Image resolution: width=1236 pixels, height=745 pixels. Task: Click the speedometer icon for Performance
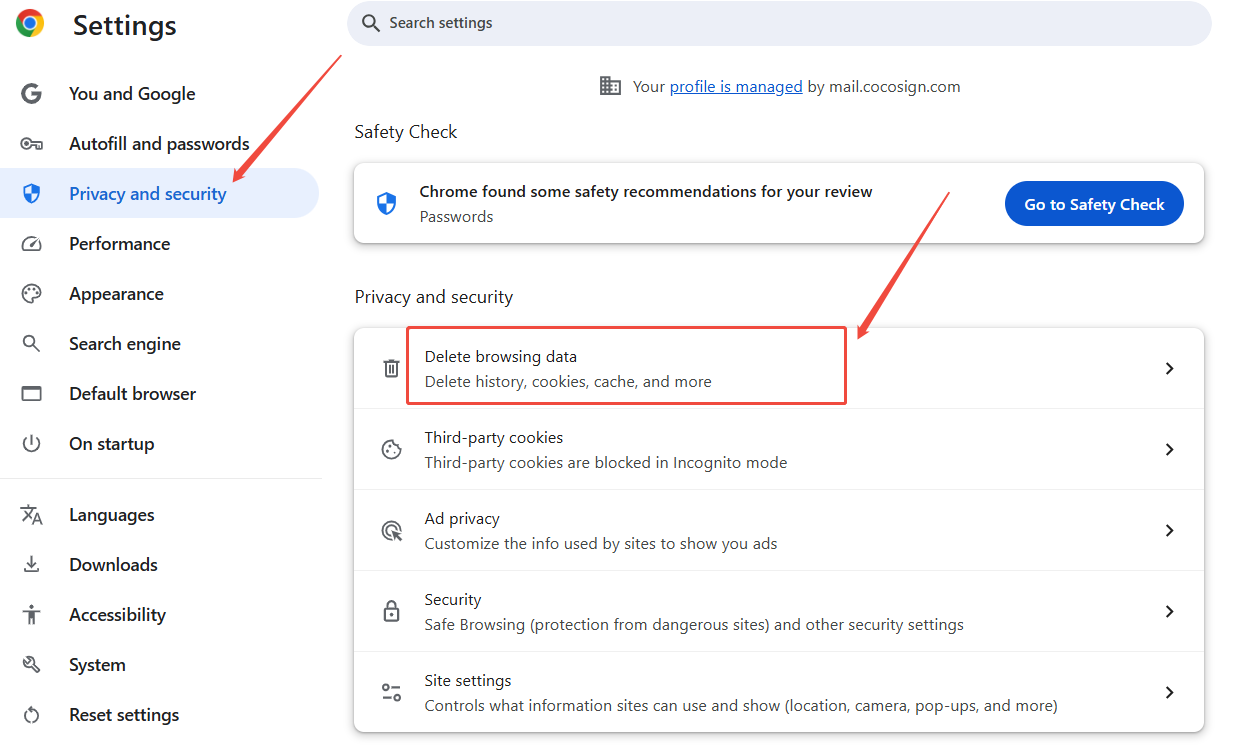(x=32, y=244)
